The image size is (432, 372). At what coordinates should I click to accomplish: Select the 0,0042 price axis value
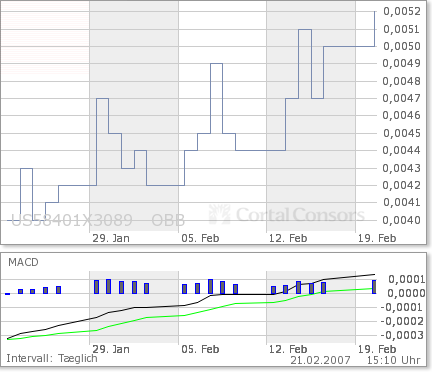tap(402, 185)
